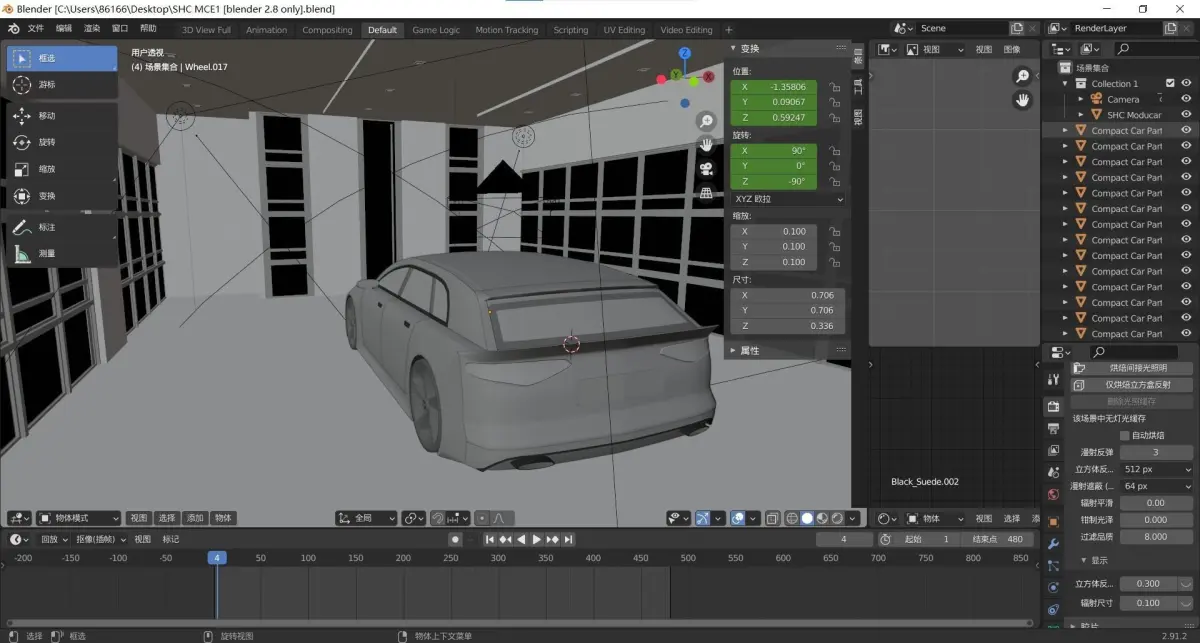Switch perspective/orthographic grid icon in viewport
1200x643 pixels.
coord(706,192)
